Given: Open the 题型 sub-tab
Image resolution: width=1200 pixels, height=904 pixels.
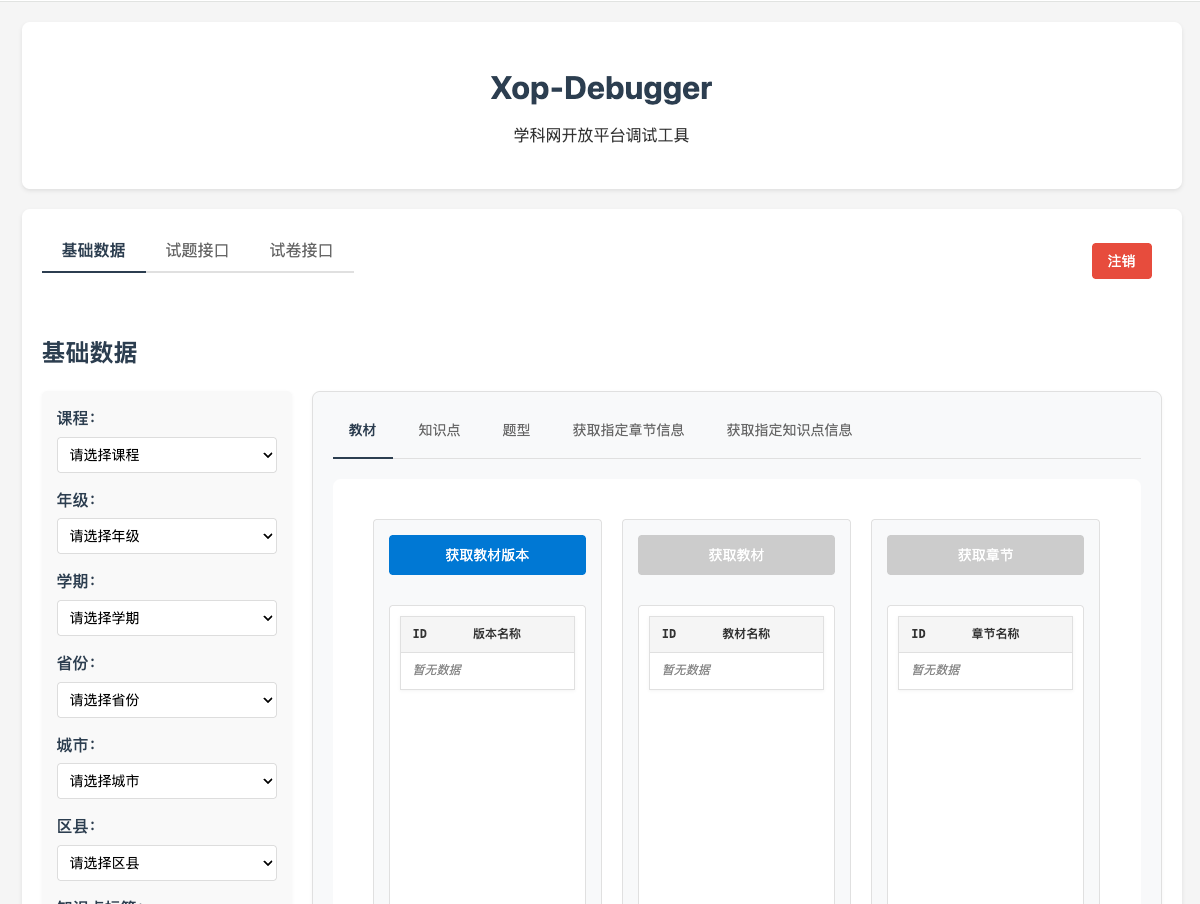Looking at the screenshot, I should point(516,431).
